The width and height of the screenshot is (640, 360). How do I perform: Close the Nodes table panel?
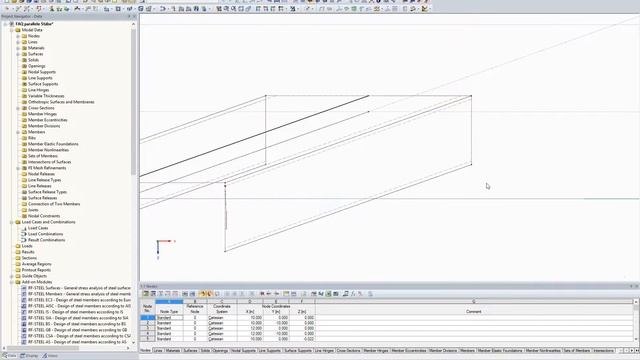(636, 287)
